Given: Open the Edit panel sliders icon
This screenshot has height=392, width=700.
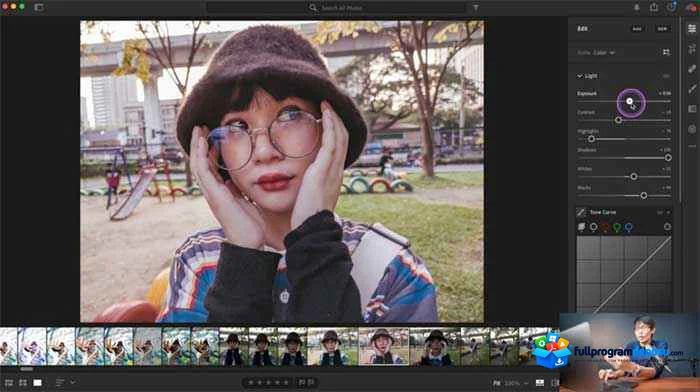Looking at the screenshot, I should 692,29.
